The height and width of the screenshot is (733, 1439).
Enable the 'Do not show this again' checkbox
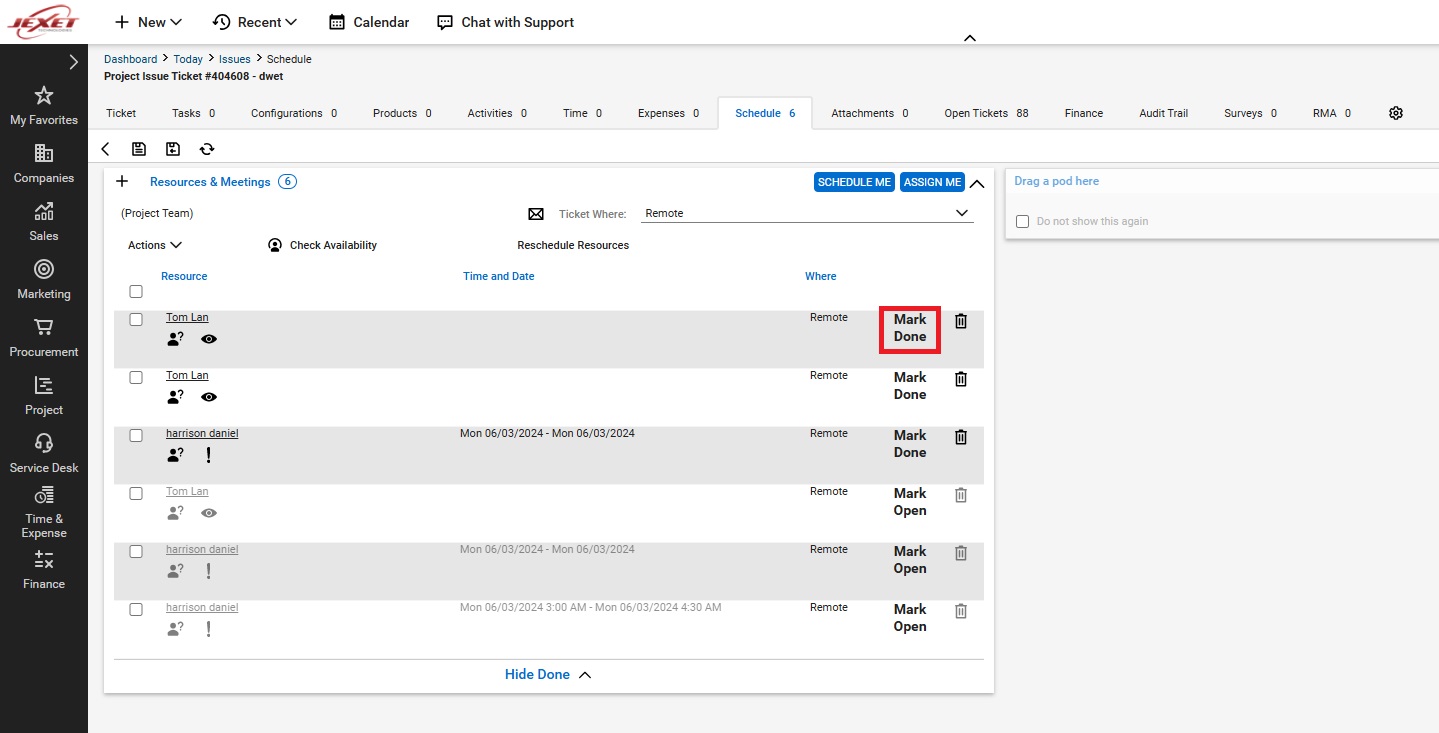pos(1022,221)
